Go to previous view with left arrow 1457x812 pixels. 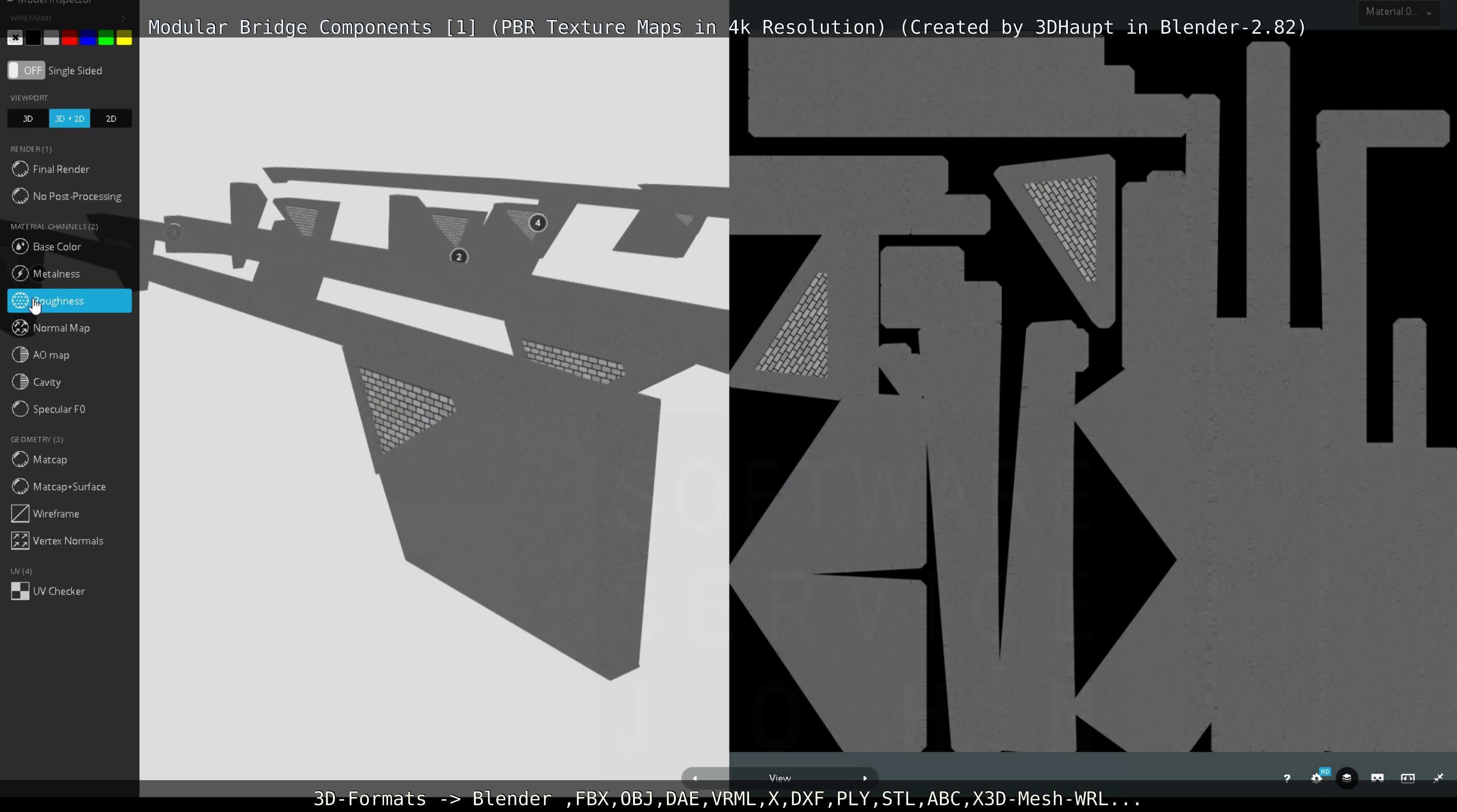tap(694, 779)
